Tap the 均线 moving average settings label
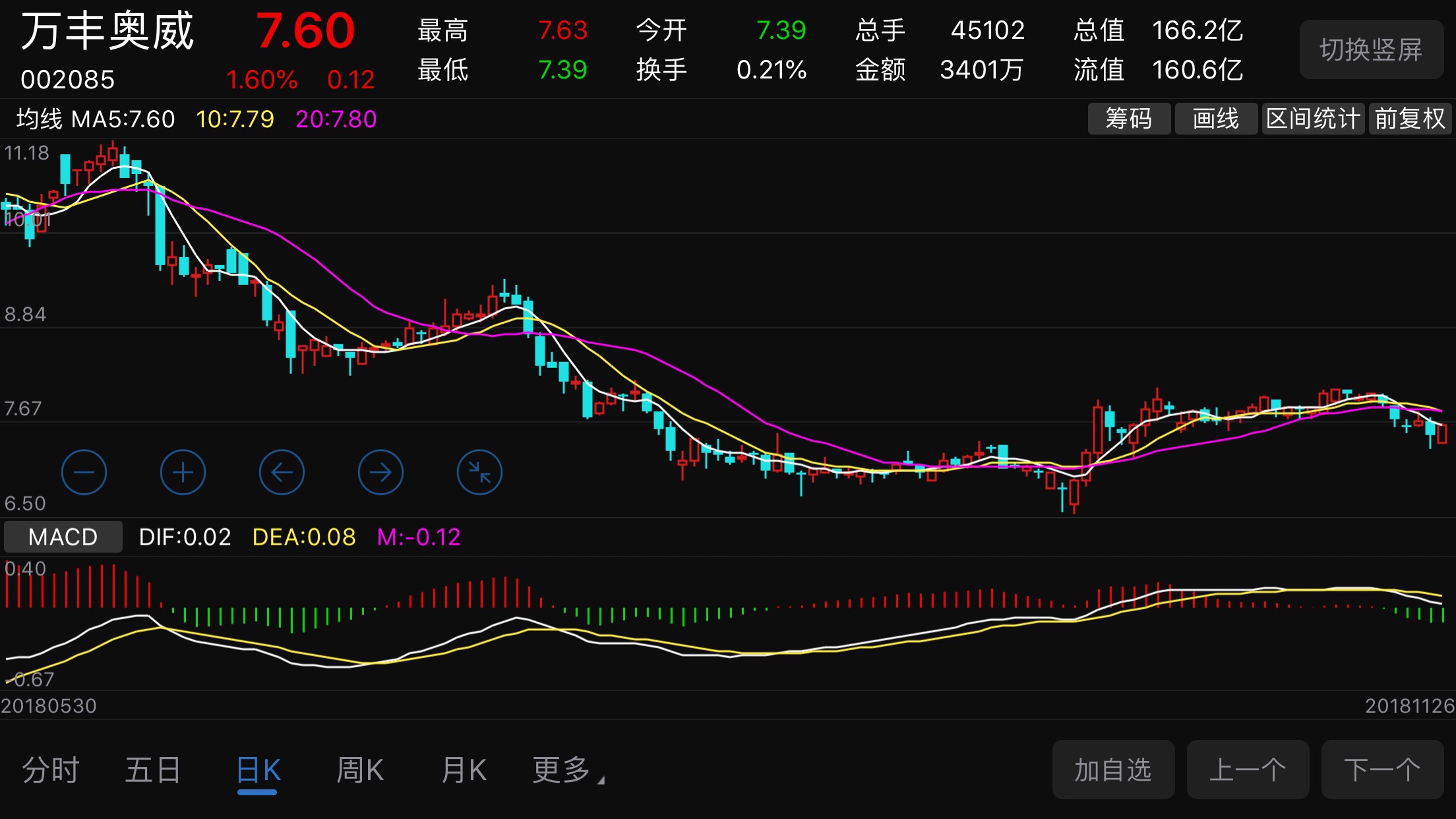Screen dimensions: 1456x819 (40, 119)
